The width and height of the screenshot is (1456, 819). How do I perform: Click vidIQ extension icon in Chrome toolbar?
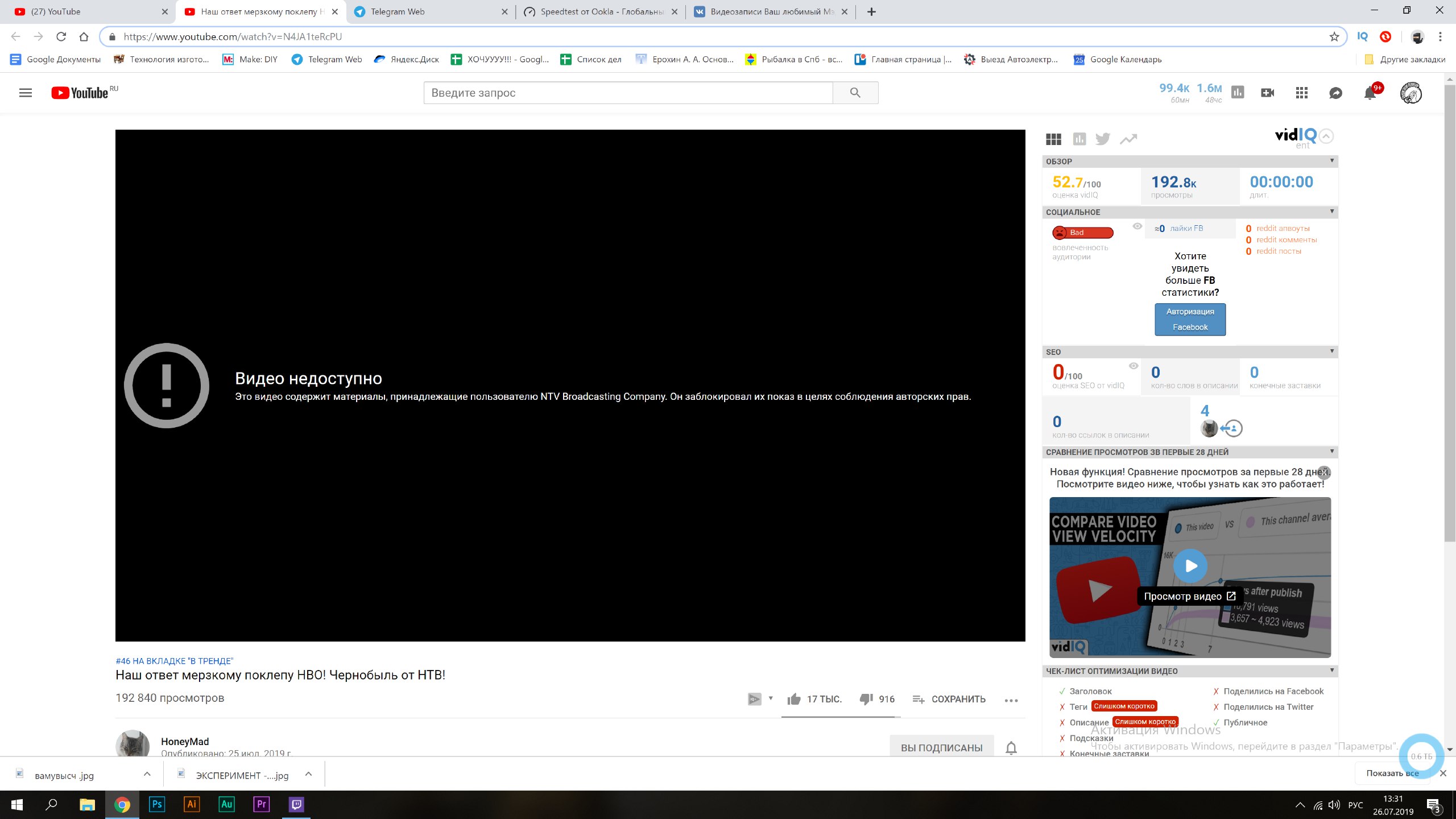(x=1363, y=36)
